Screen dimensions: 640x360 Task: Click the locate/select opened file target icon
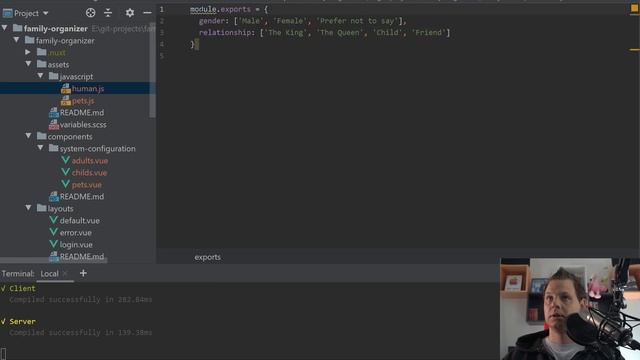91,13
